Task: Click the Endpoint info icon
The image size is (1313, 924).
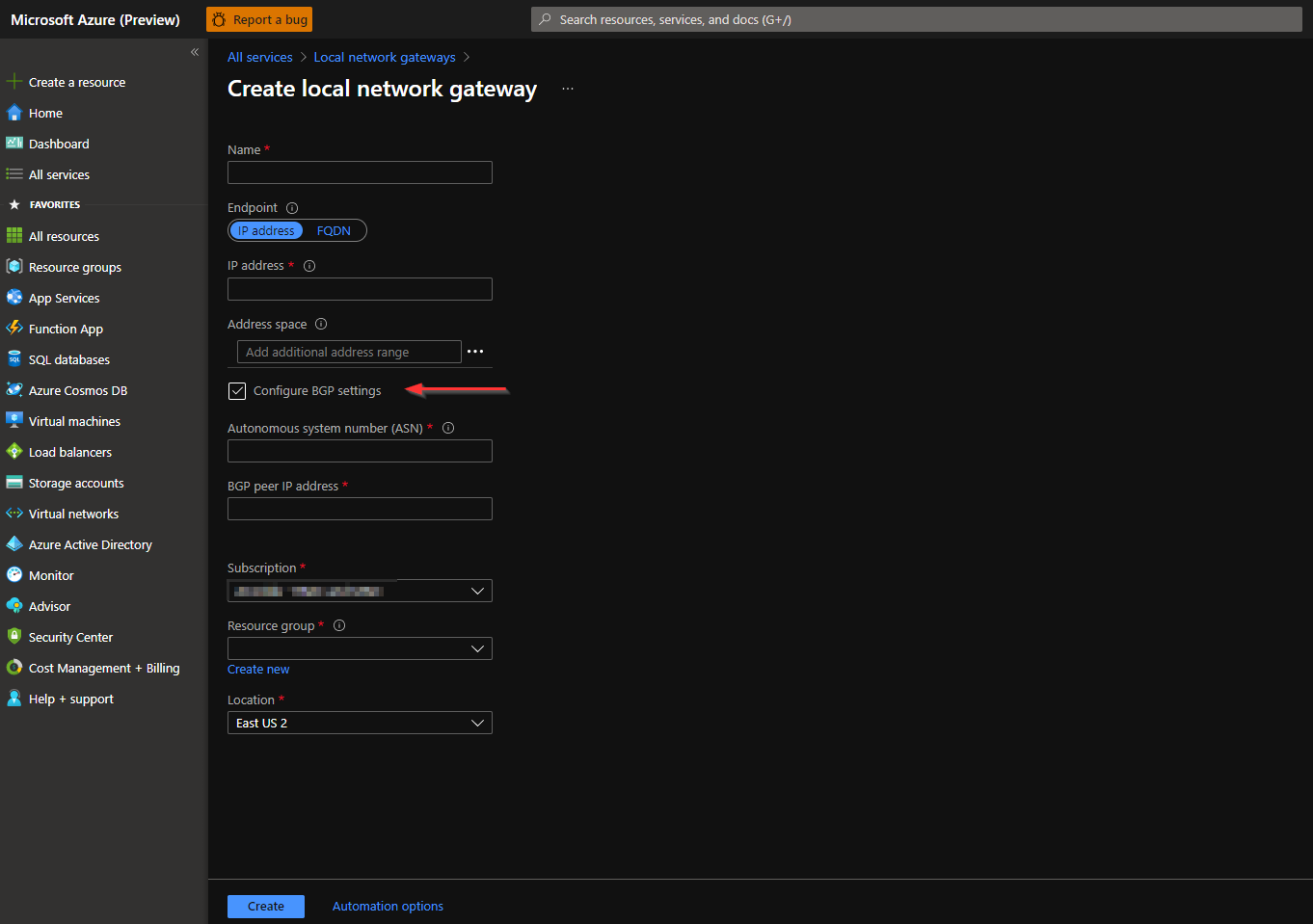Action: (x=292, y=208)
